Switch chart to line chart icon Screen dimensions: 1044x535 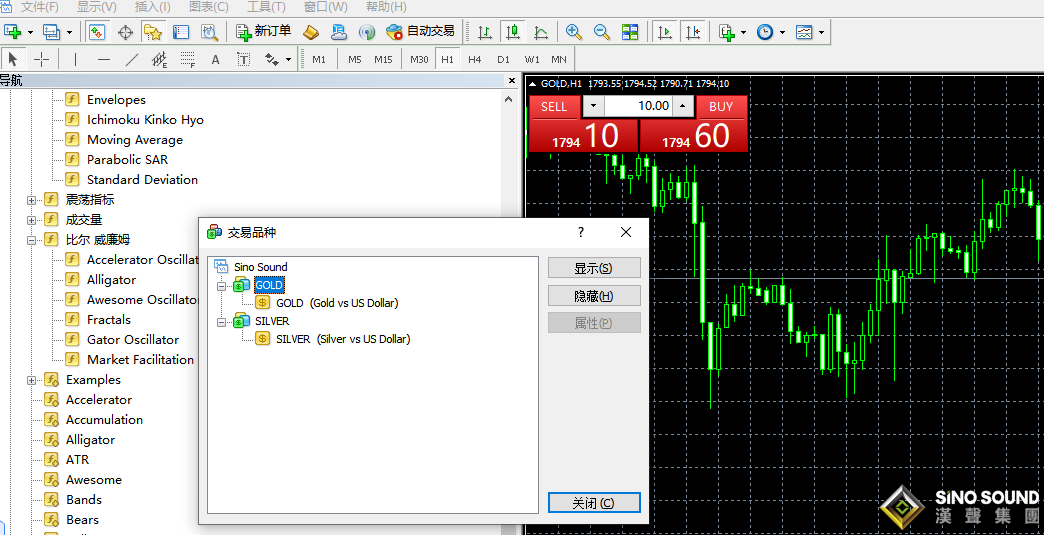[541, 31]
